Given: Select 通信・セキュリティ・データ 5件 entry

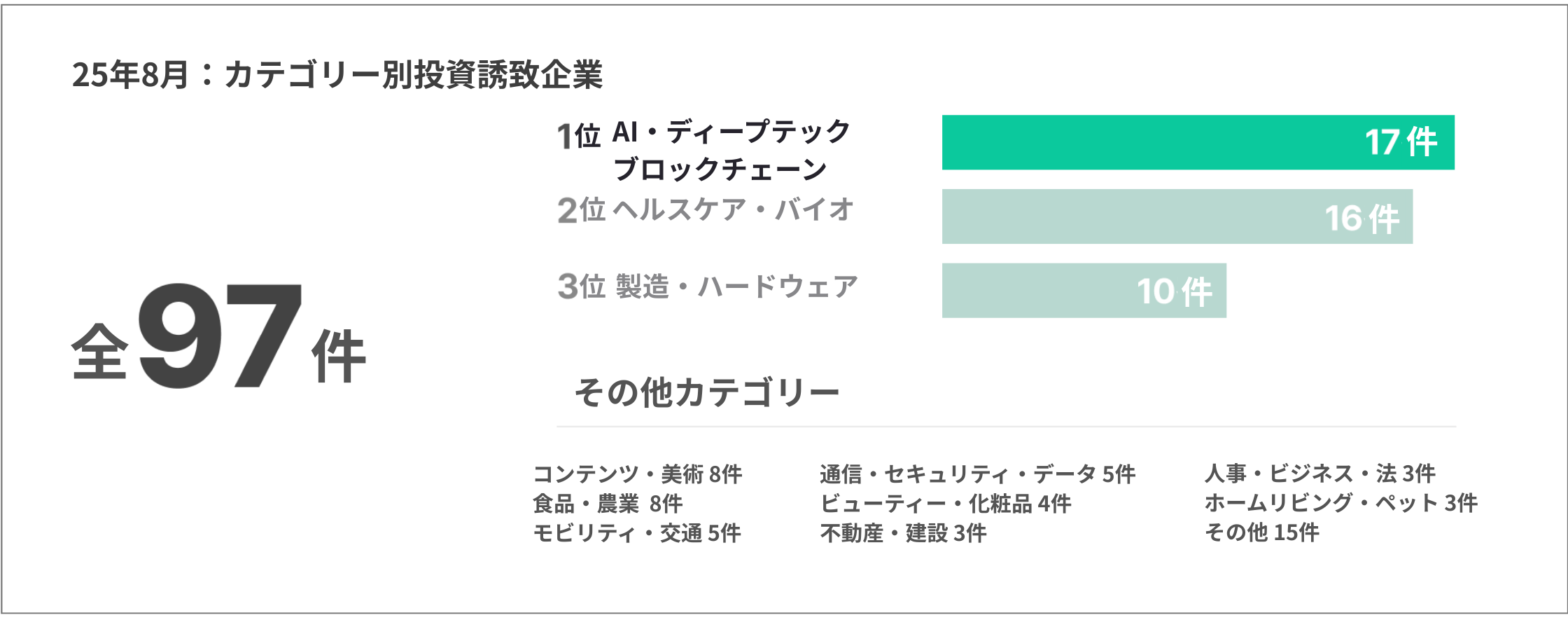Looking at the screenshot, I should coord(977,474).
